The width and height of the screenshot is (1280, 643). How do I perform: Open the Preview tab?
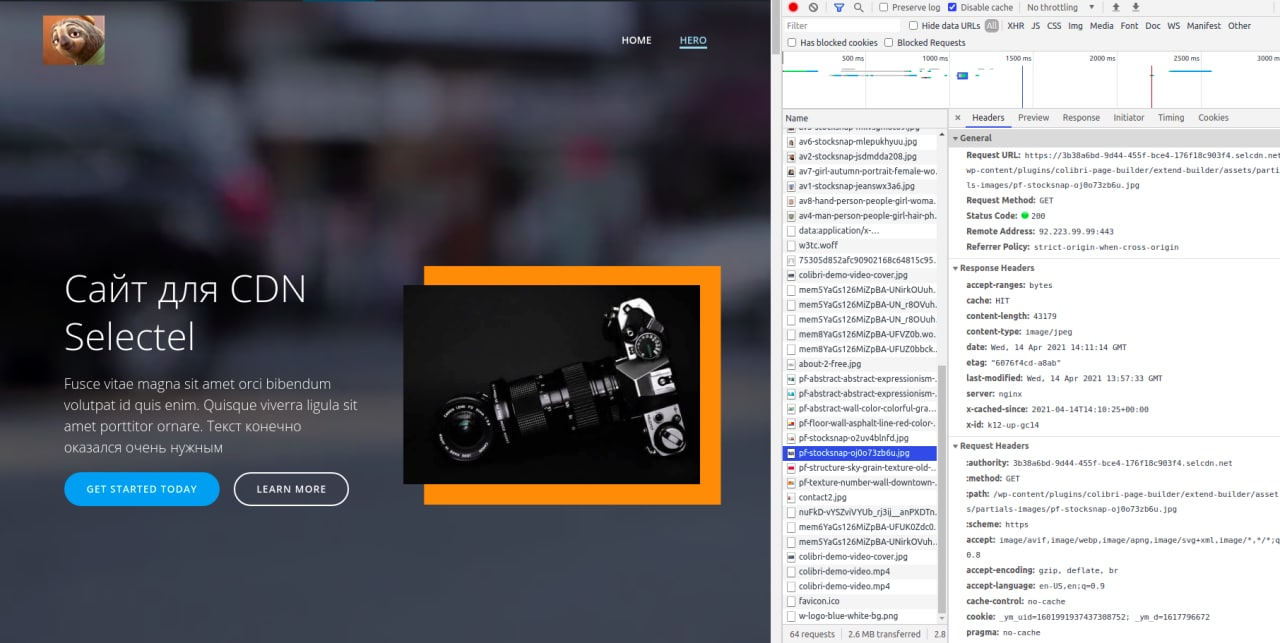1034,118
